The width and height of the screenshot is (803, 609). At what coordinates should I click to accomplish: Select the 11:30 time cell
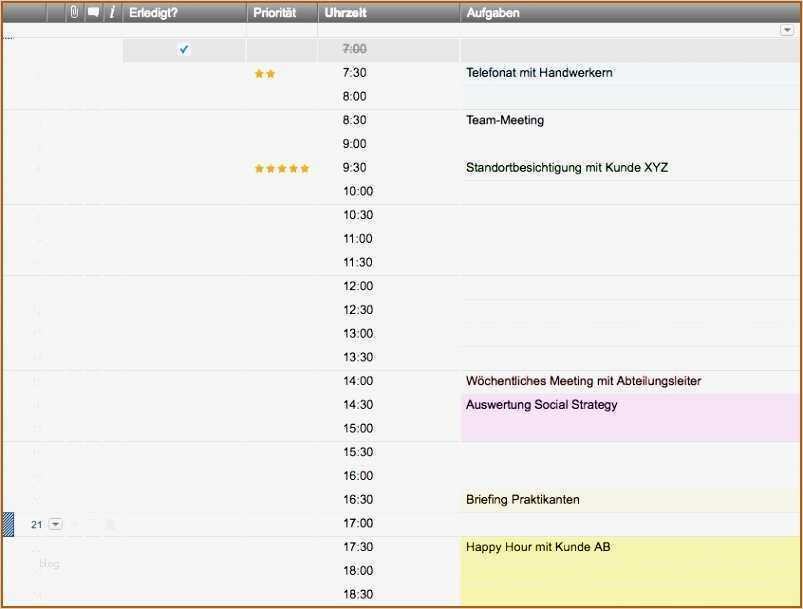click(389, 263)
